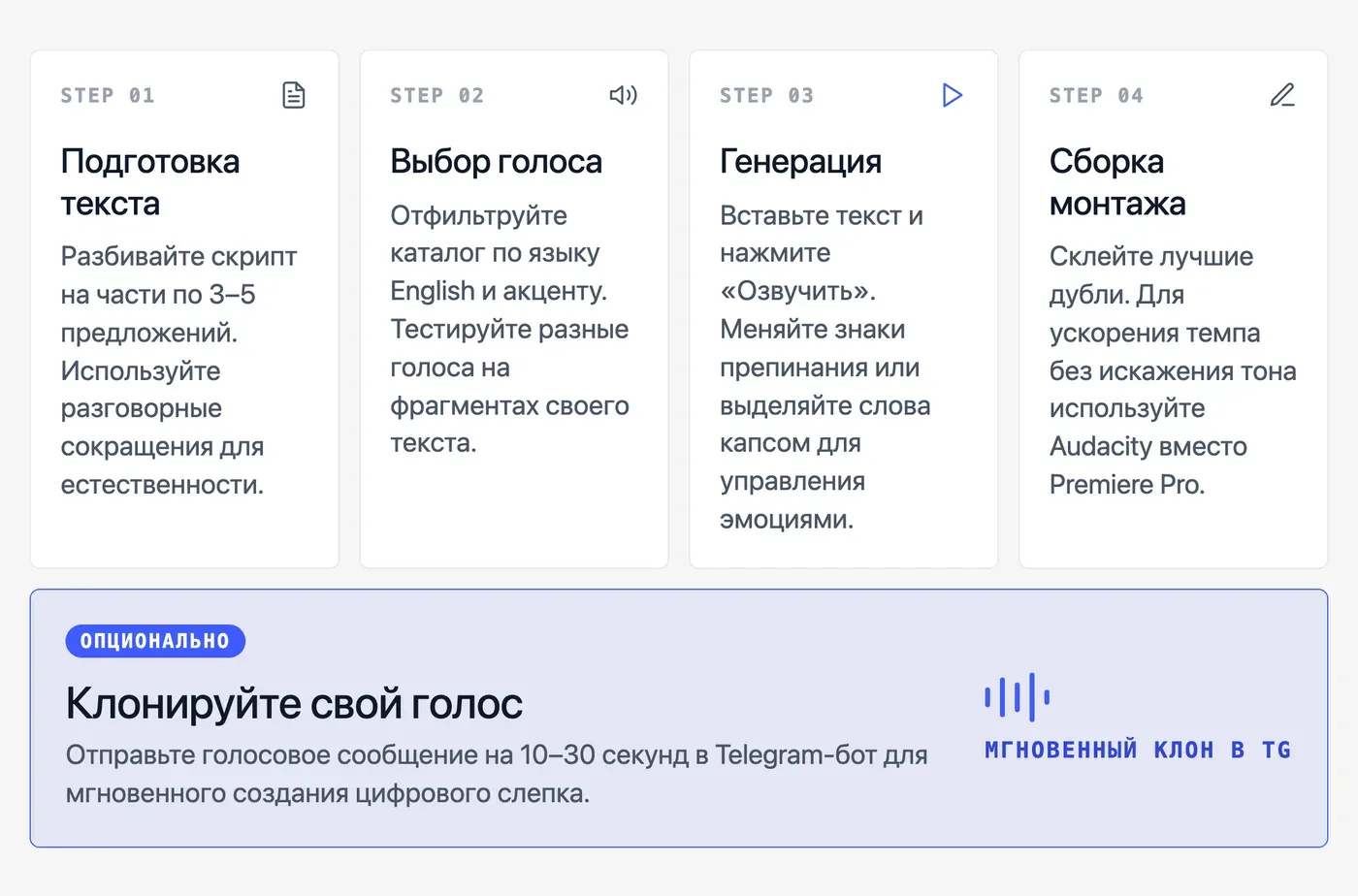Select the «Выбор голоса» heading
The width and height of the screenshot is (1358, 896).
(497, 161)
